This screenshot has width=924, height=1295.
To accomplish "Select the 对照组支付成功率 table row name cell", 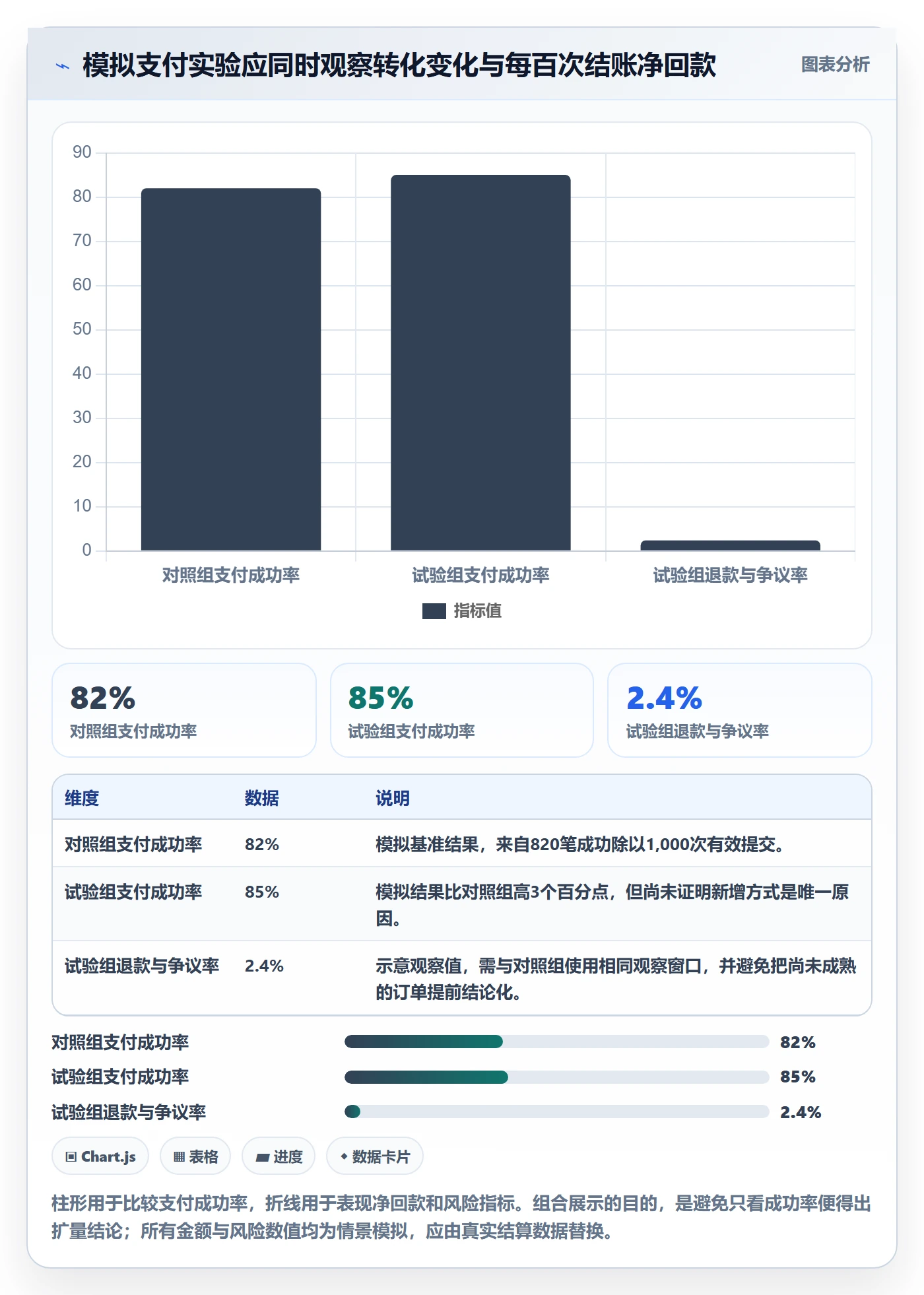I will (x=133, y=844).
